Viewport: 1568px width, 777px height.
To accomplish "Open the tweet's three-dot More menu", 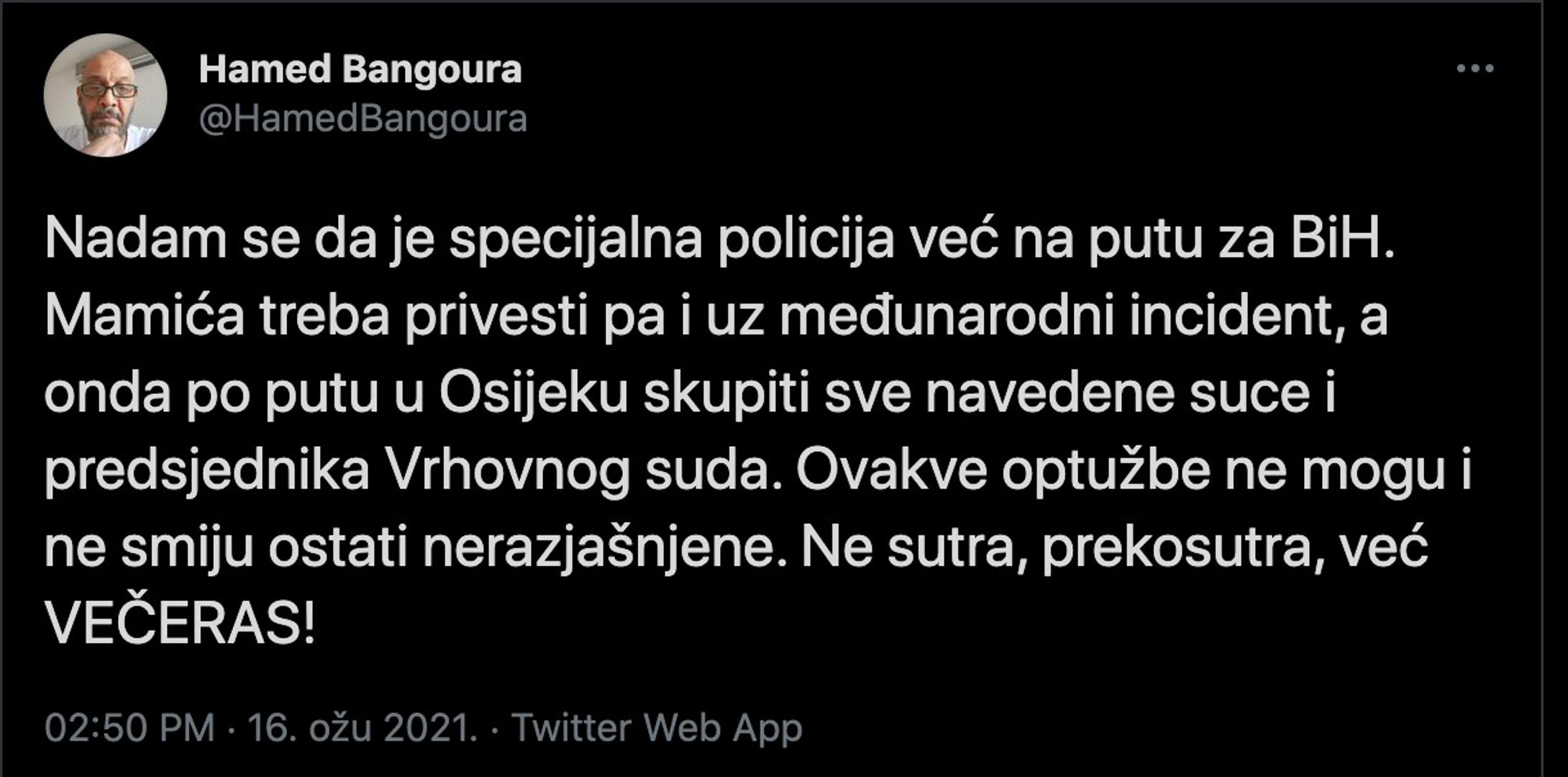I will pos(1474,69).
